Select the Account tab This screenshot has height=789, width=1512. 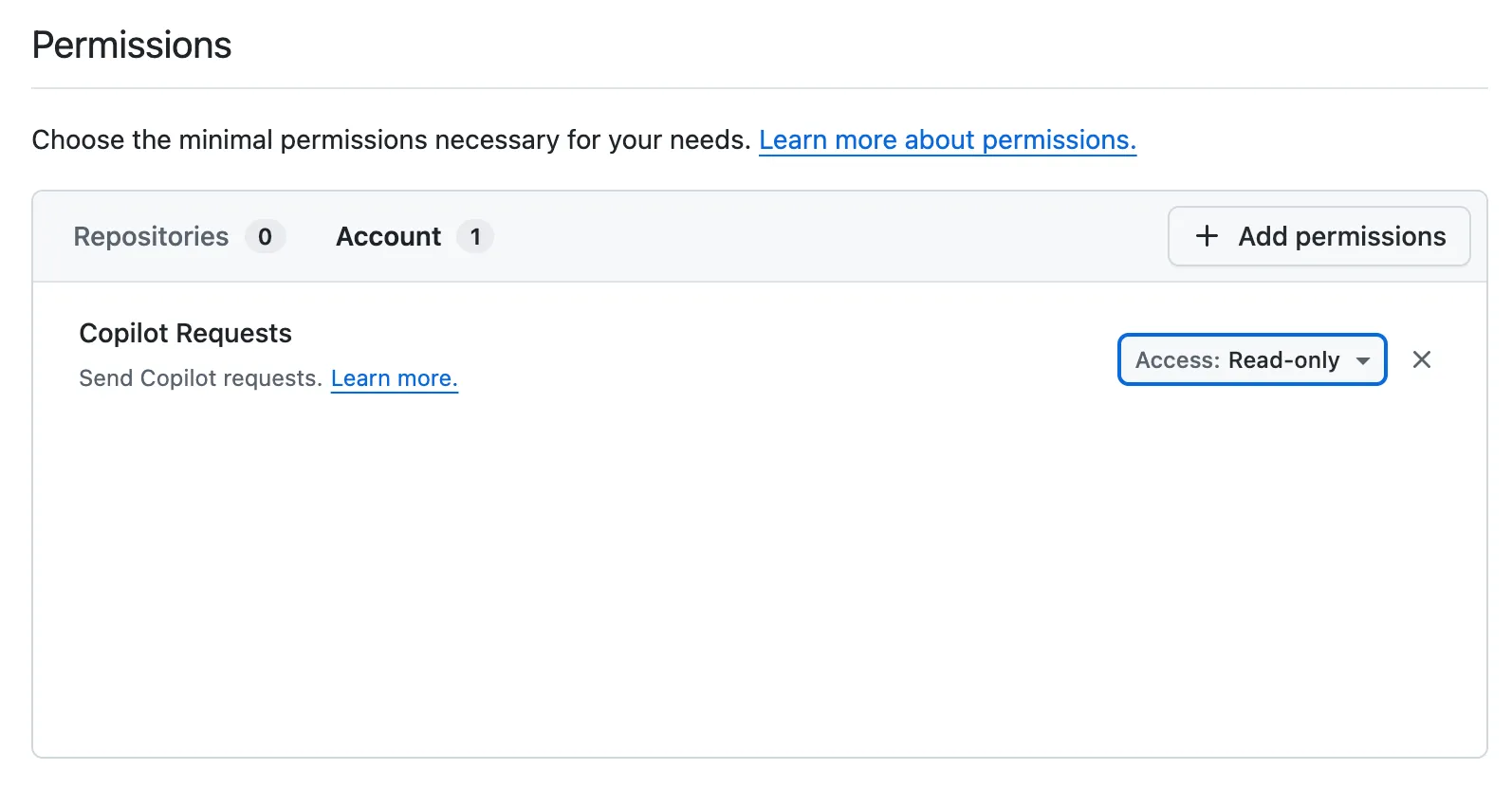tap(389, 236)
